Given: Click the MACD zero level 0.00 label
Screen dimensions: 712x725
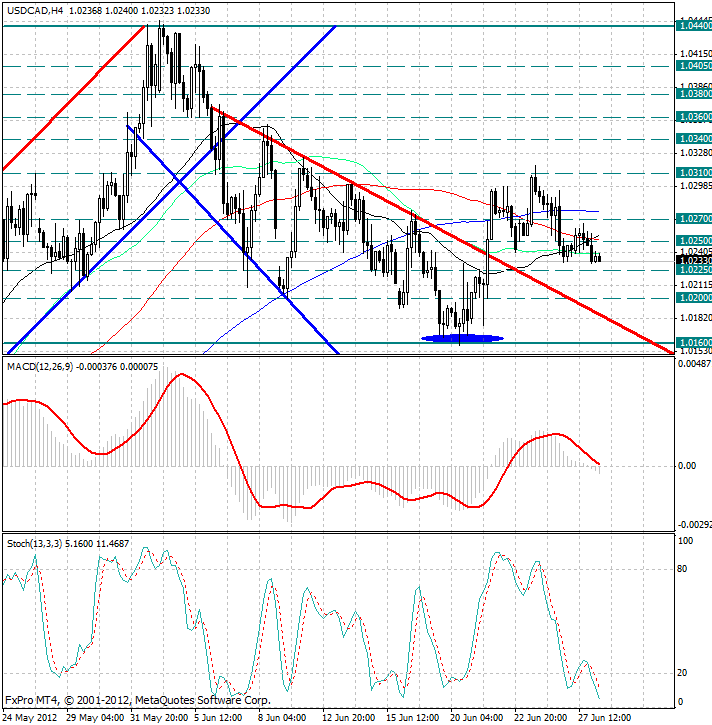Looking at the screenshot, I should (687, 466).
